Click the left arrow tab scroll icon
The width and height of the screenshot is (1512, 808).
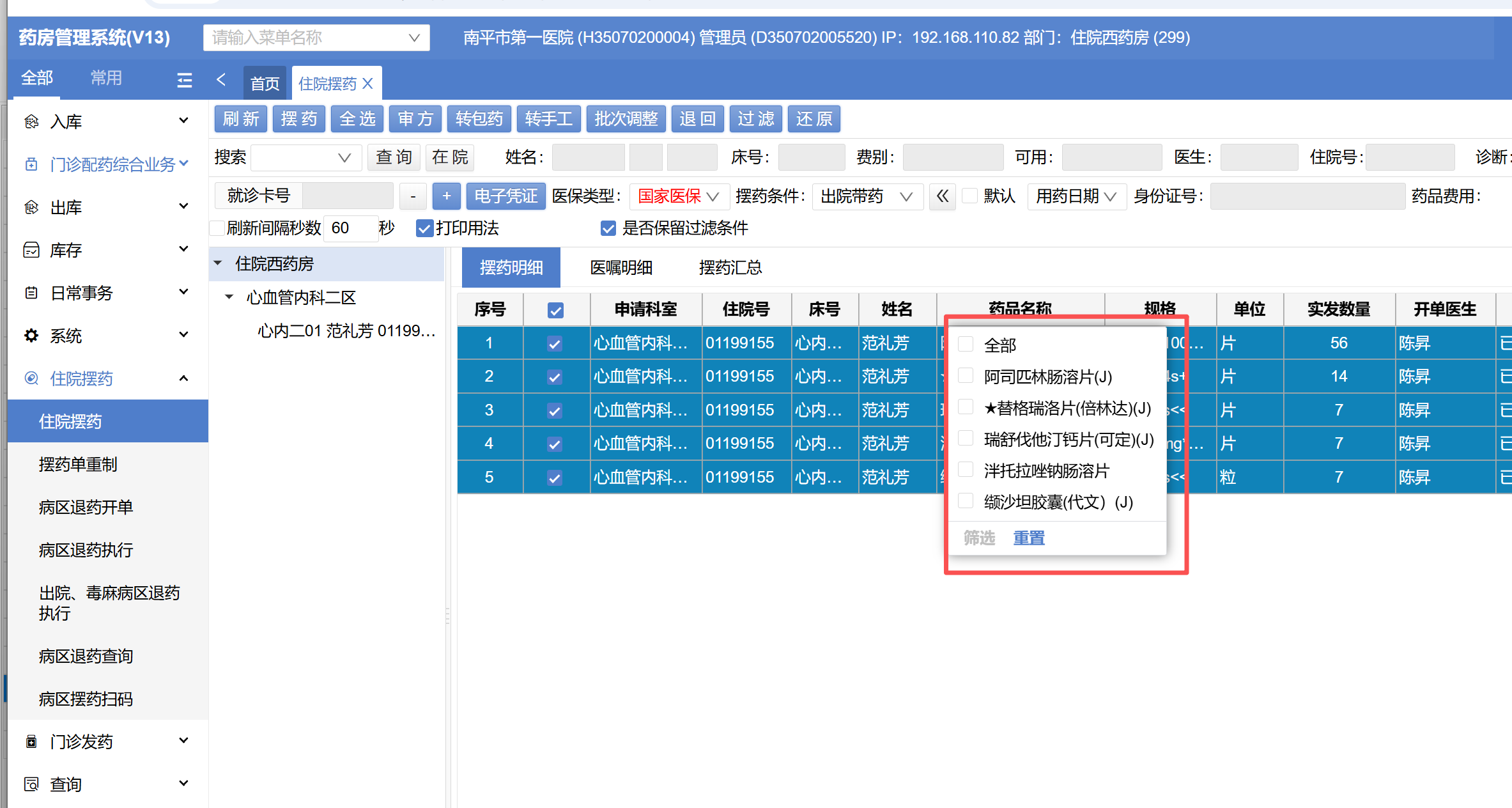tap(221, 79)
